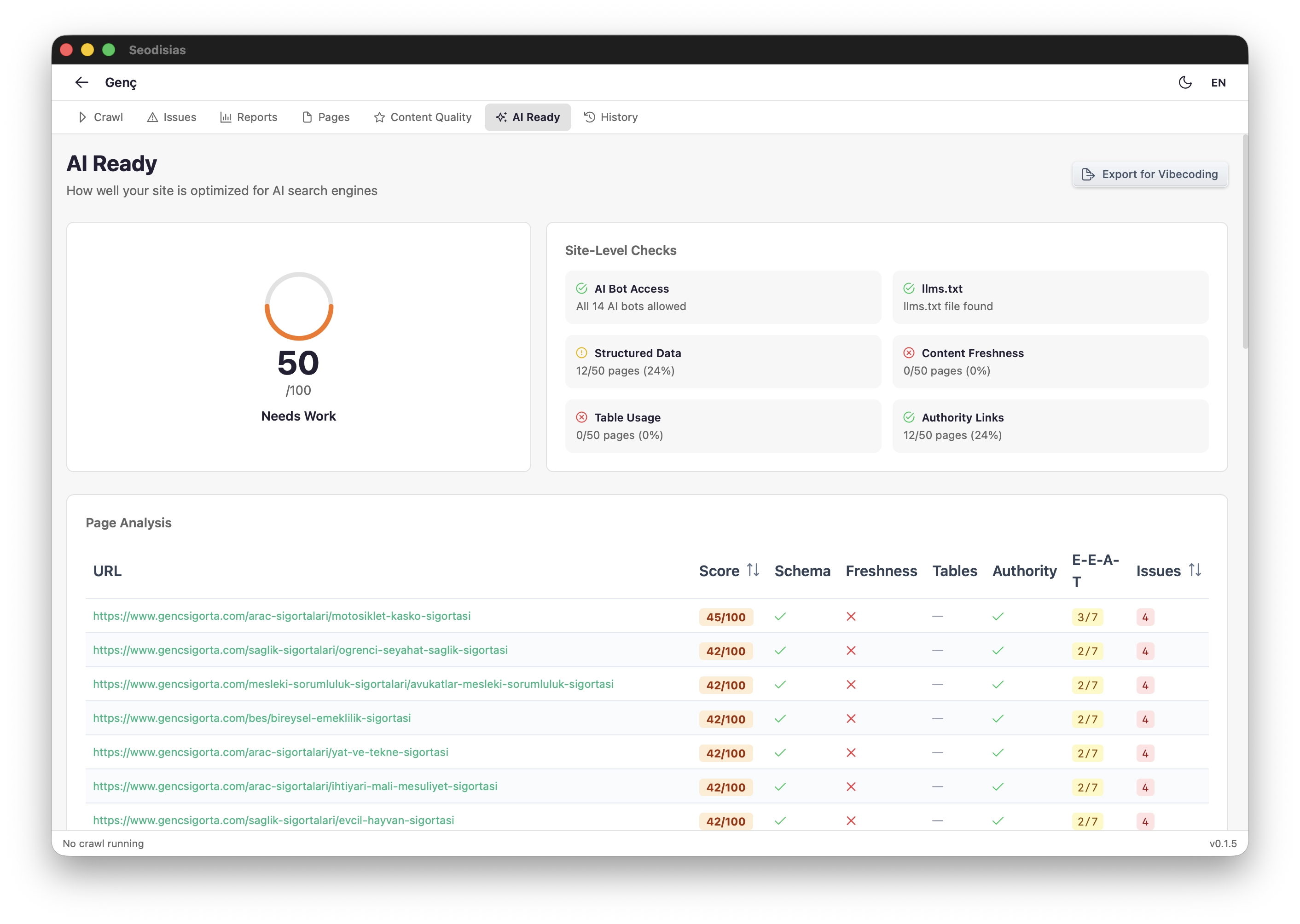The height and width of the screenshot is (924, 1300).
Task: Click the Issues warning triangle icon
Action: (x=152, y=117)
